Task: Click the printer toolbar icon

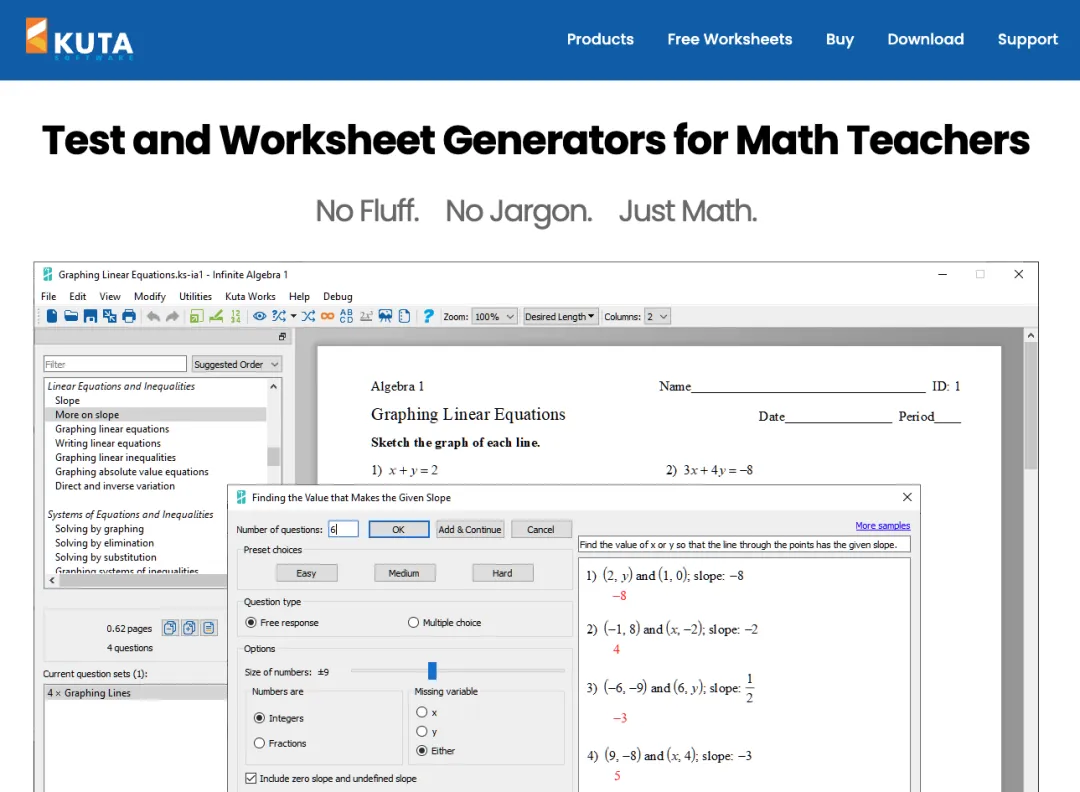Action: (x=129, y=316)
